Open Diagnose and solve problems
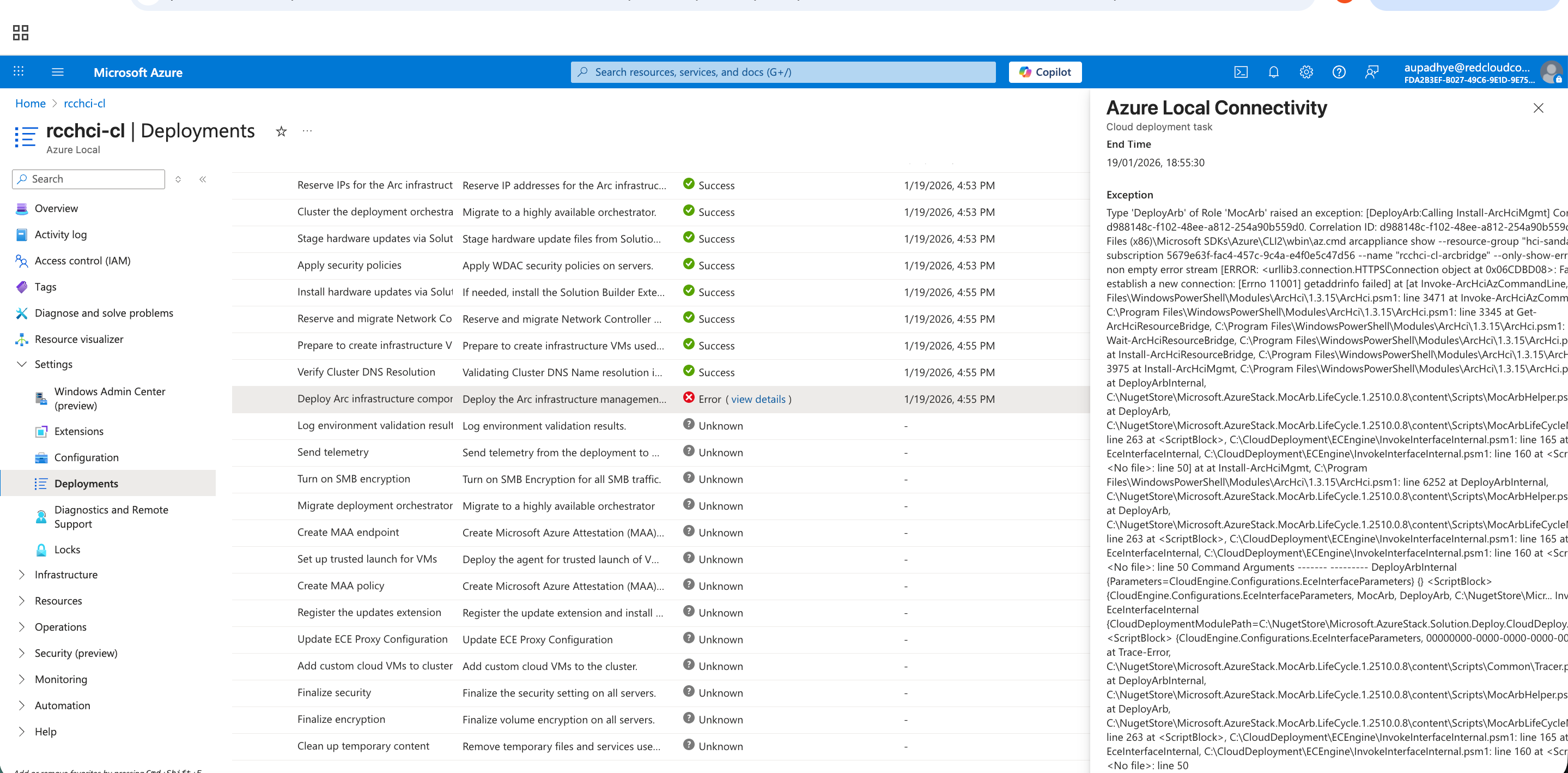Screen dimensions: 1568x773 (104, 312)
